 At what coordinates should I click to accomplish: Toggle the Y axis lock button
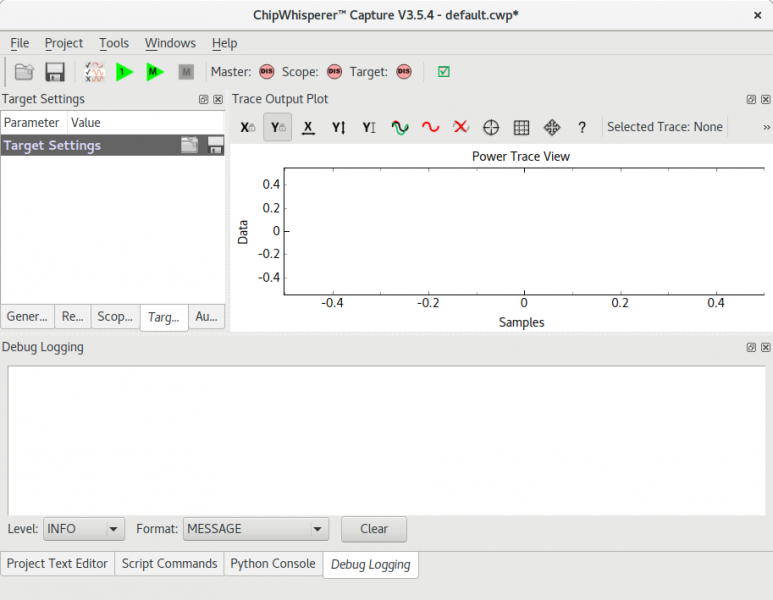pos(278,127)
